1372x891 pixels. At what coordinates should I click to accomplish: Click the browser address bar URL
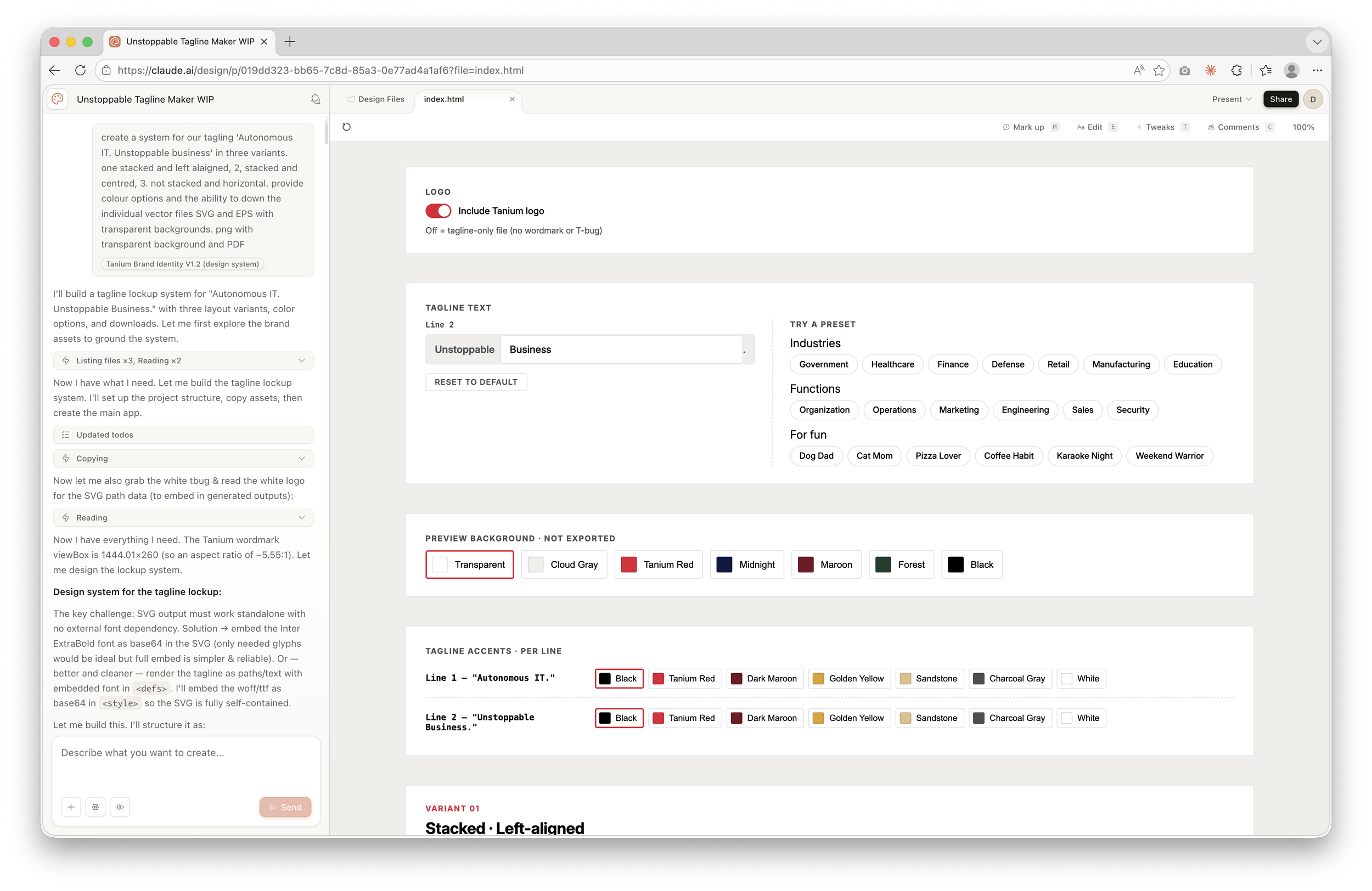click(320, 70)
